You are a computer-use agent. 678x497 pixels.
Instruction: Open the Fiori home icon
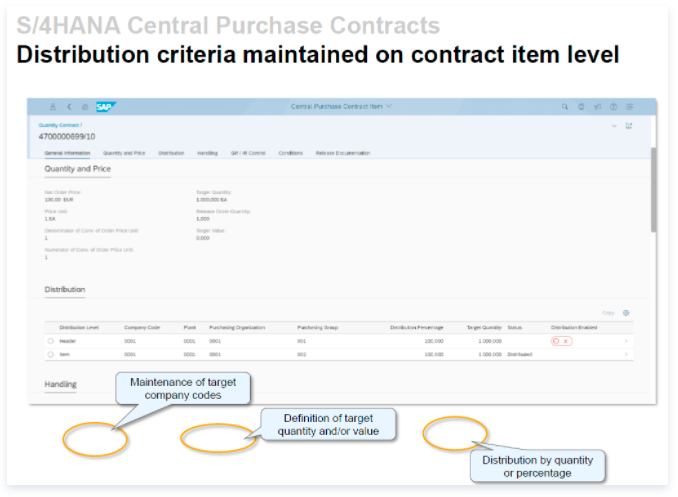pyautogui.click(x=85, y=106)
